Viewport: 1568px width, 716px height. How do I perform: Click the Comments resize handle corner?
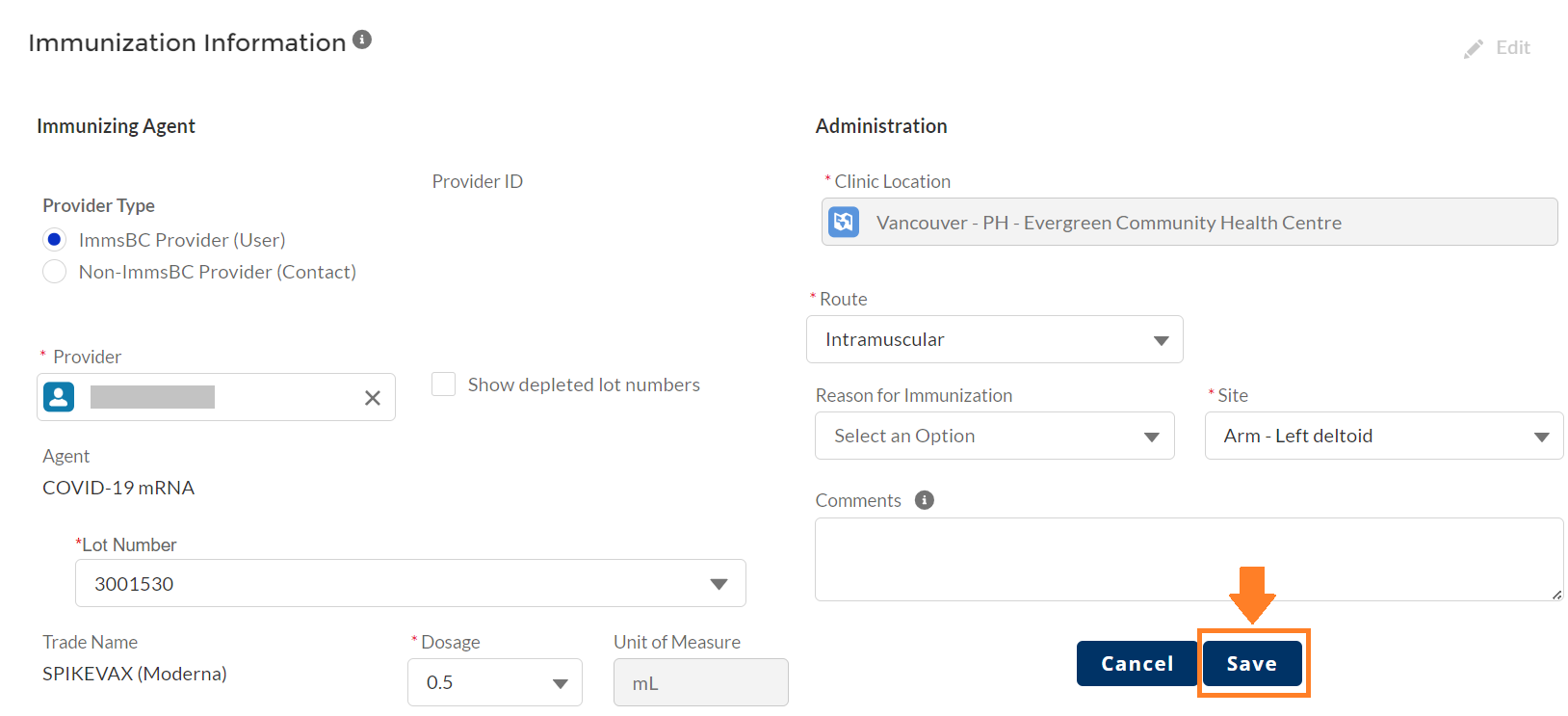pos(1556,595)
